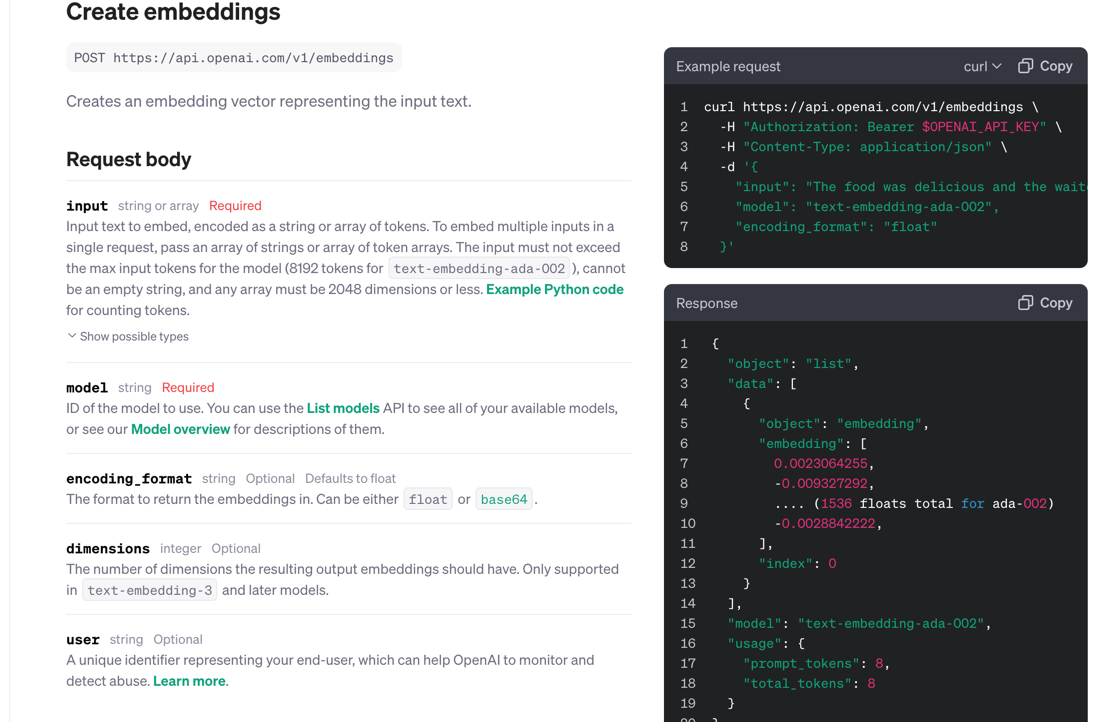Click the float inline code tag
Screen dimensions: 1115x722
pos(428,499)
